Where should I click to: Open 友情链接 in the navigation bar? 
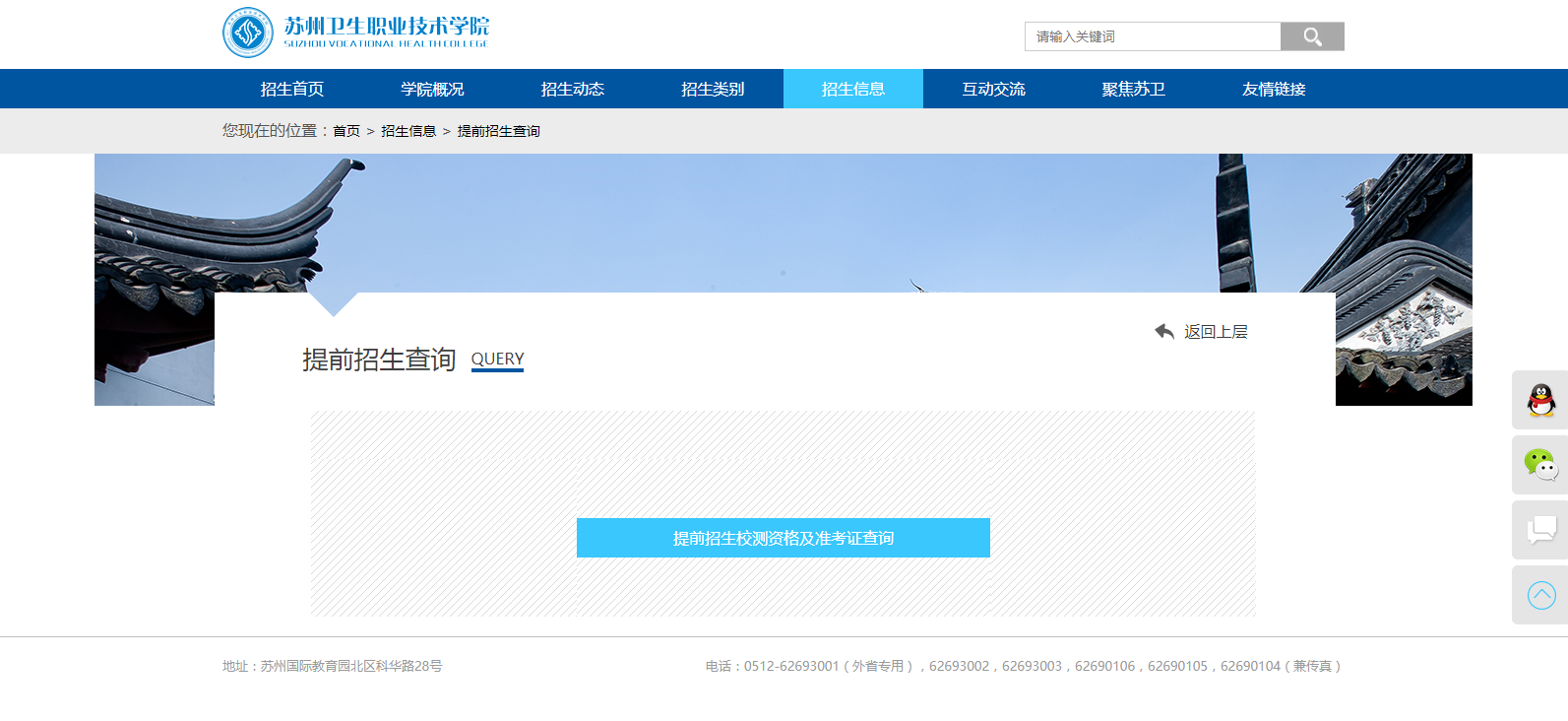point(1274,89)
